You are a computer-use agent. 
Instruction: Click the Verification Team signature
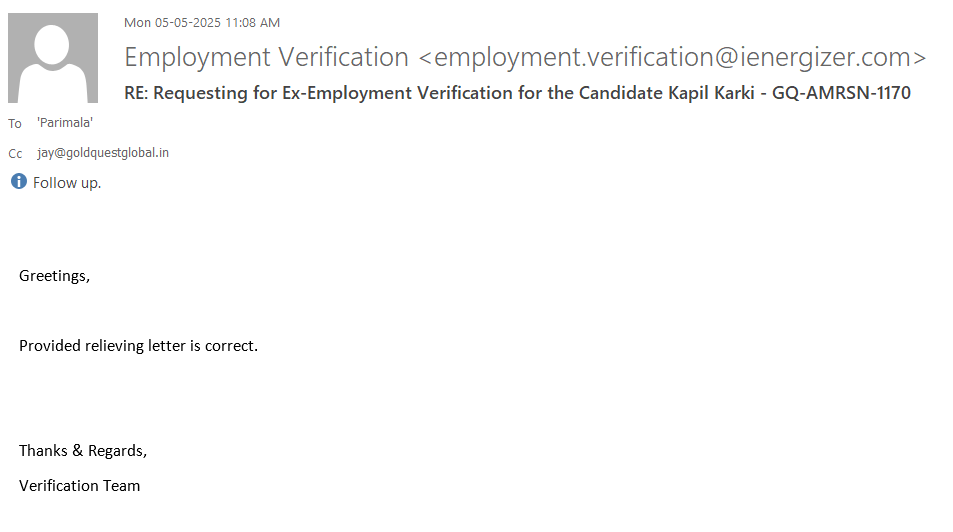79,486
